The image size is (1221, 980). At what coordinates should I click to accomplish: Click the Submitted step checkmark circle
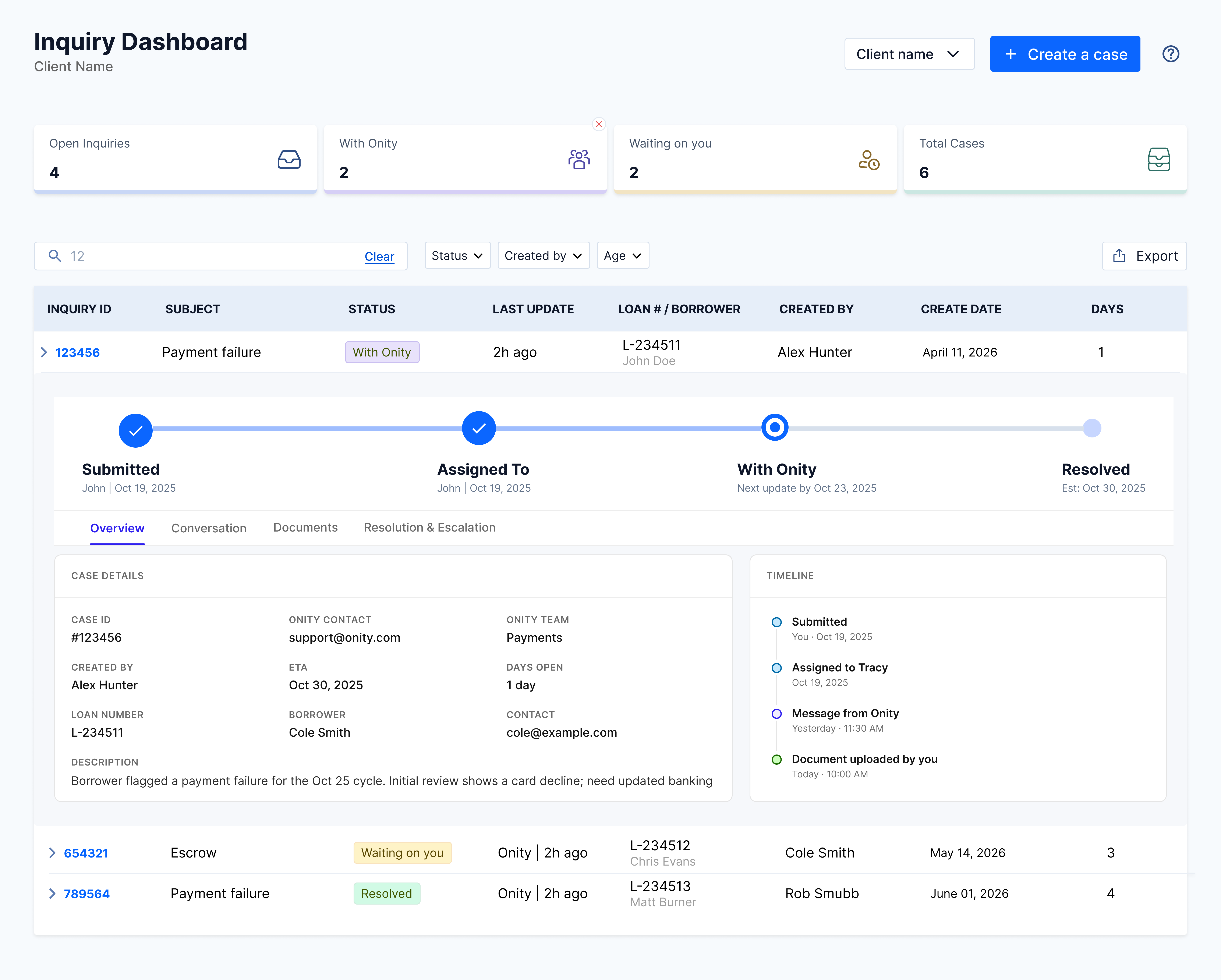pos(135,430)
